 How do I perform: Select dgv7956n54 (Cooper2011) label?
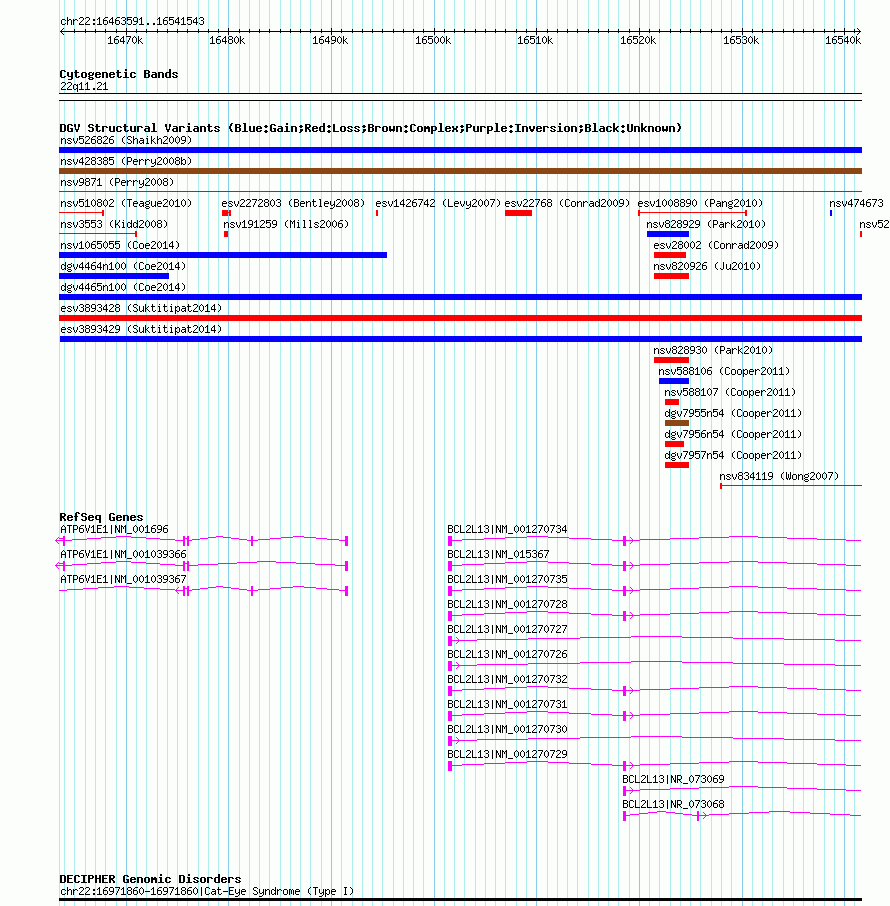(x=733, y=435)
